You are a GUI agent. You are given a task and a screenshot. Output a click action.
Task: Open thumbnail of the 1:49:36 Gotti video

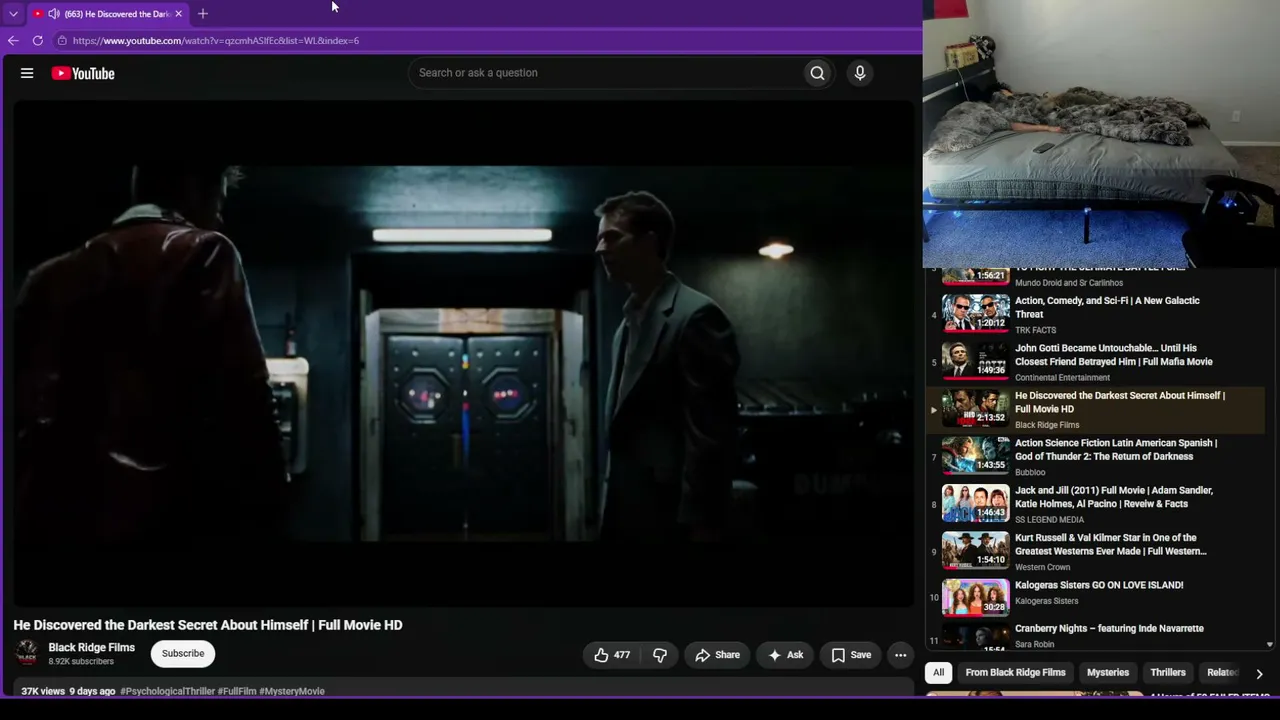tap(976, 360)
